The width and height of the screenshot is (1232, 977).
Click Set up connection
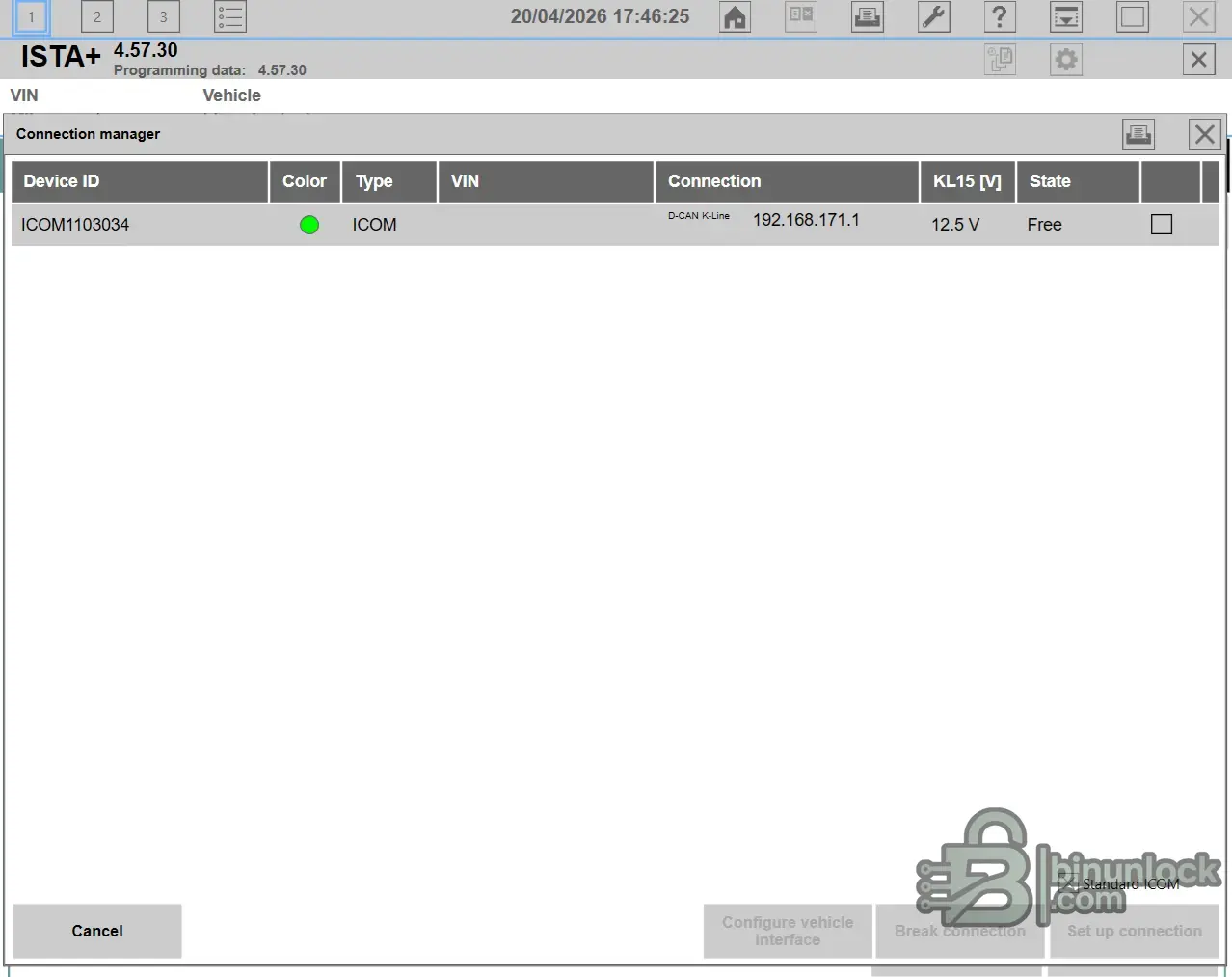(x=1135, y=931)
